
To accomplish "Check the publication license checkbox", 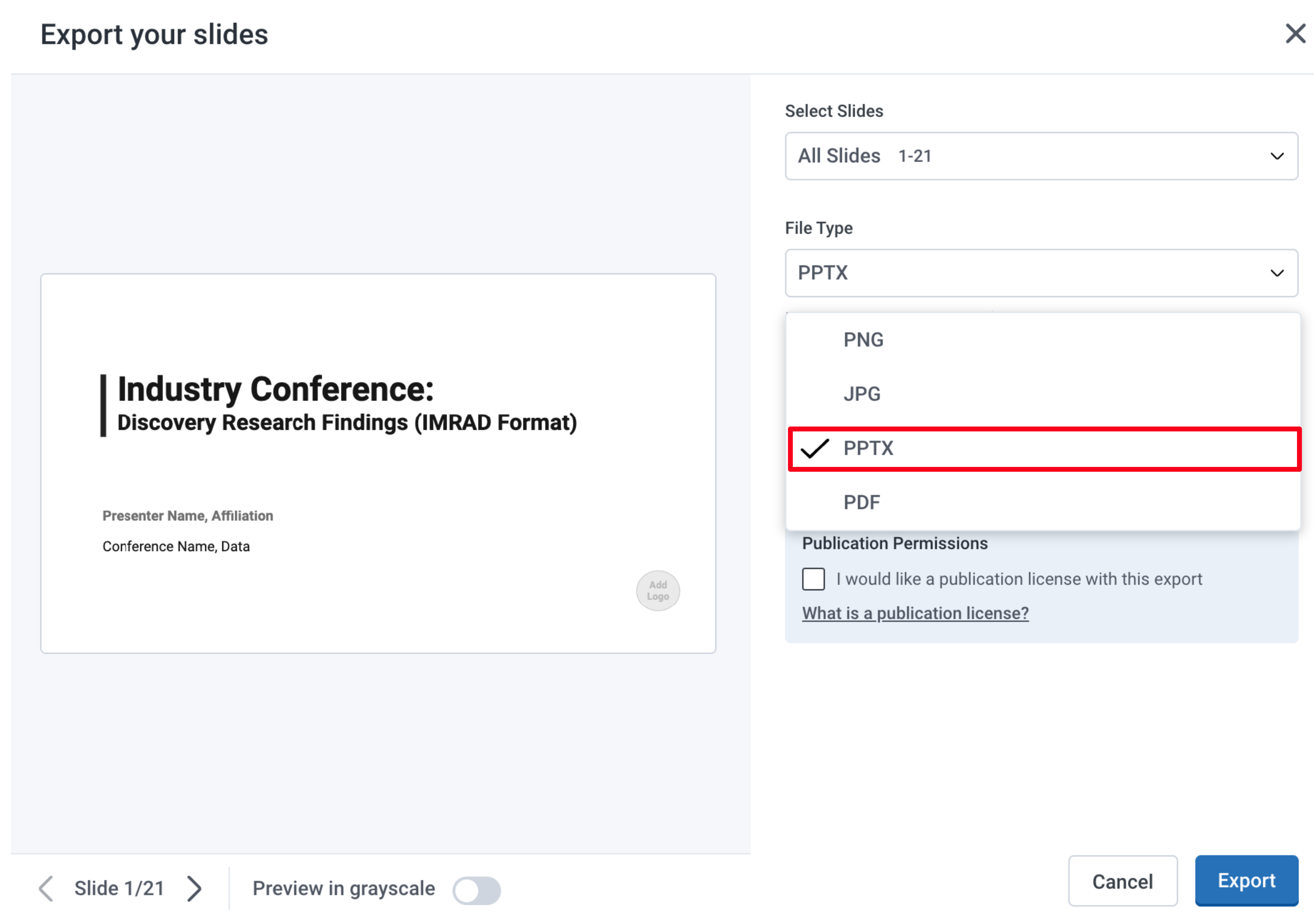I will (x=813, y=579).
